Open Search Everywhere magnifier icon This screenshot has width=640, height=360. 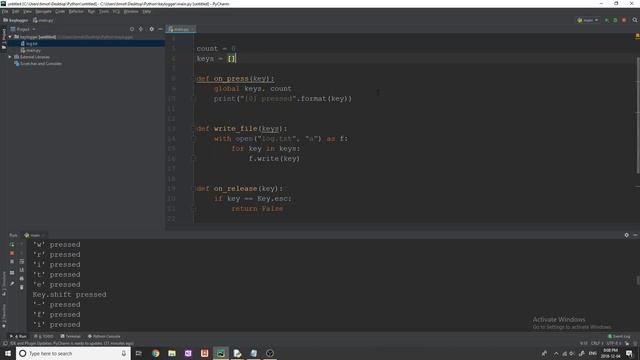[635, 20]
